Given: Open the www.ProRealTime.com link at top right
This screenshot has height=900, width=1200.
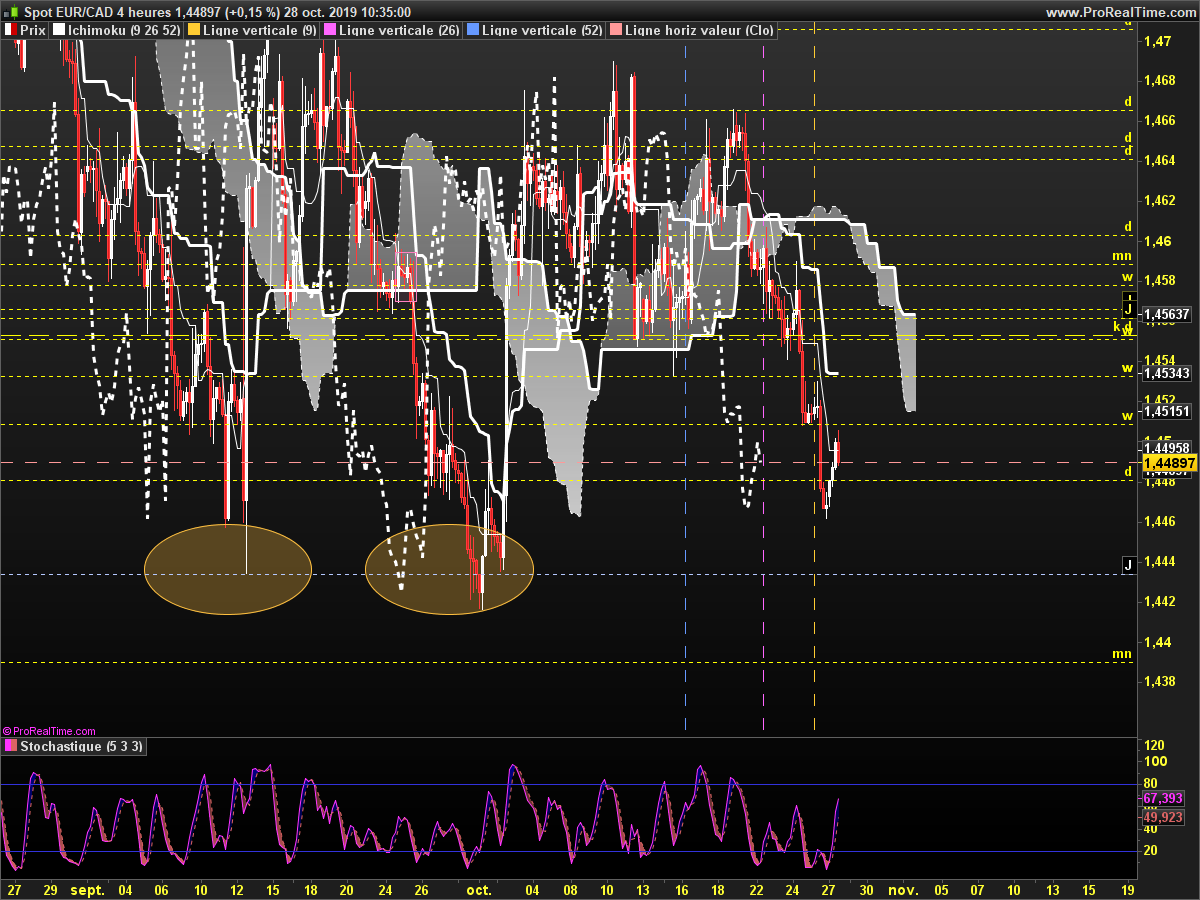Looking at the screenshot, I should 1120,12.
